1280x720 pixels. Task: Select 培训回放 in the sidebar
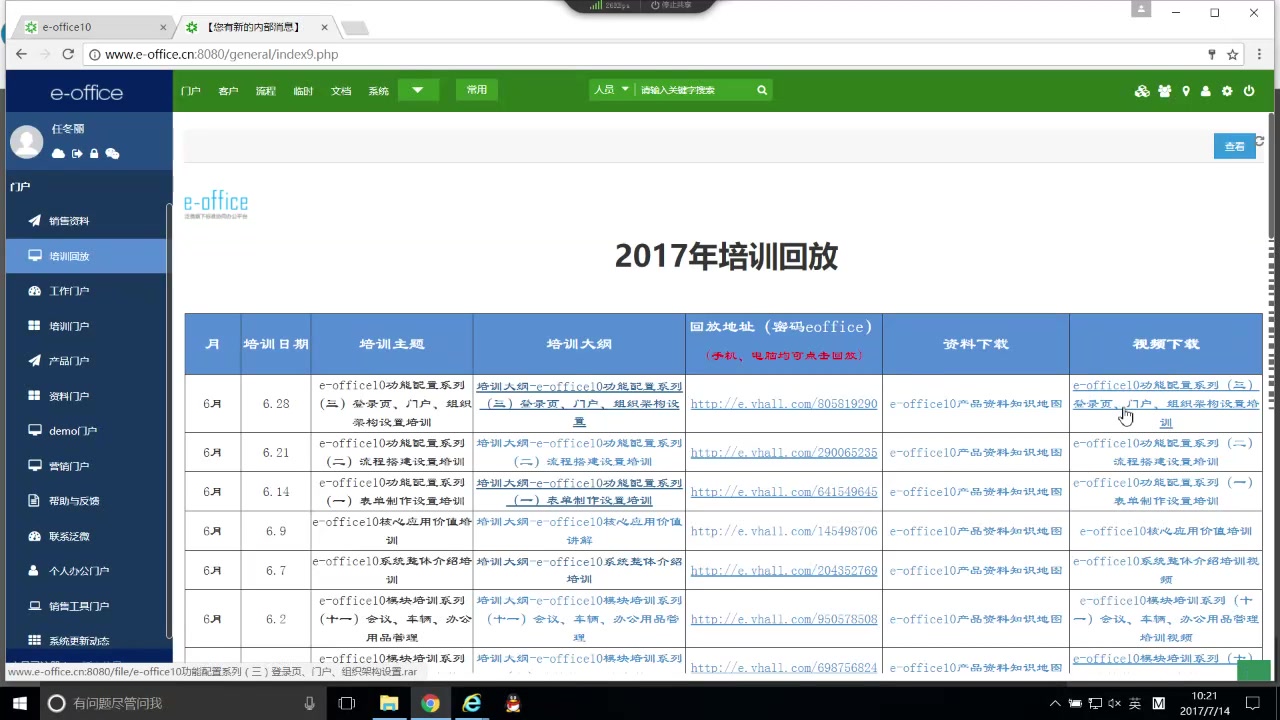coord(86,256)
